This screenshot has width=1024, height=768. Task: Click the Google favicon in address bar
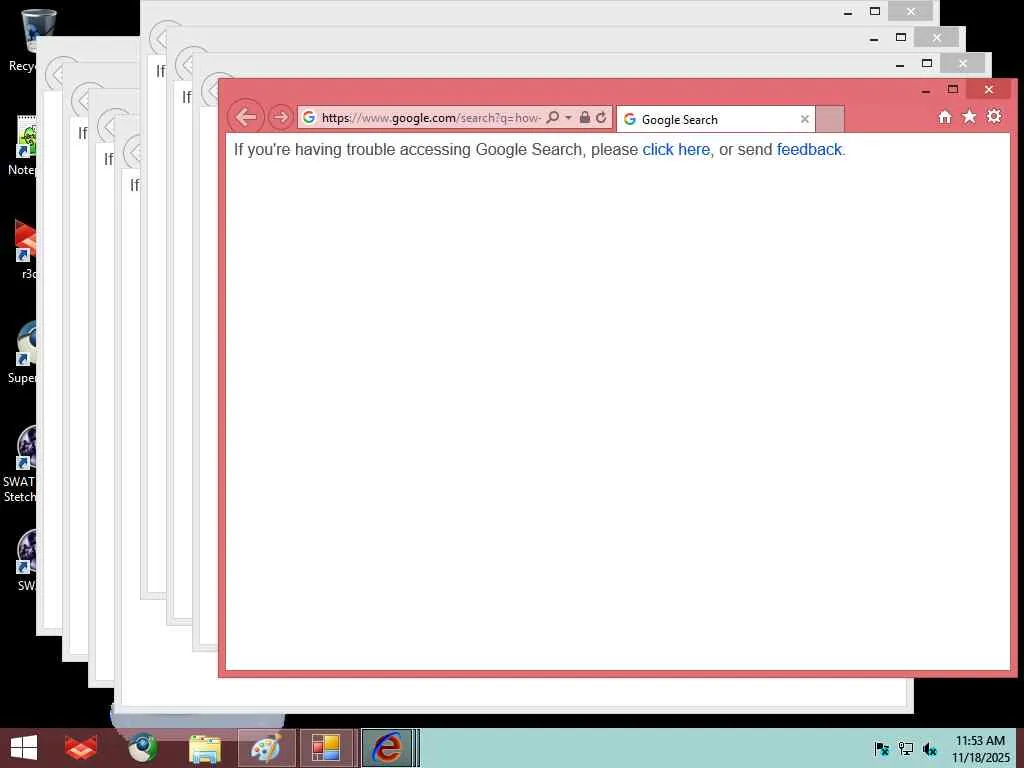pos(309,118)
